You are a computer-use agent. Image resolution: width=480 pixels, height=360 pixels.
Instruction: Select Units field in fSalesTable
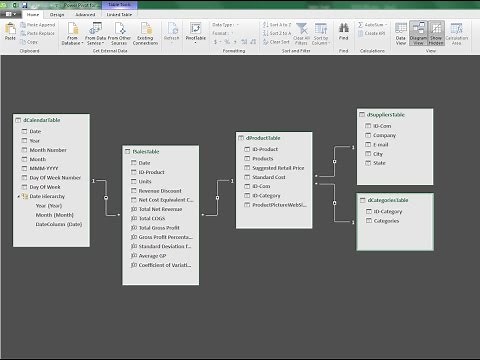click(x=145, y=182)
